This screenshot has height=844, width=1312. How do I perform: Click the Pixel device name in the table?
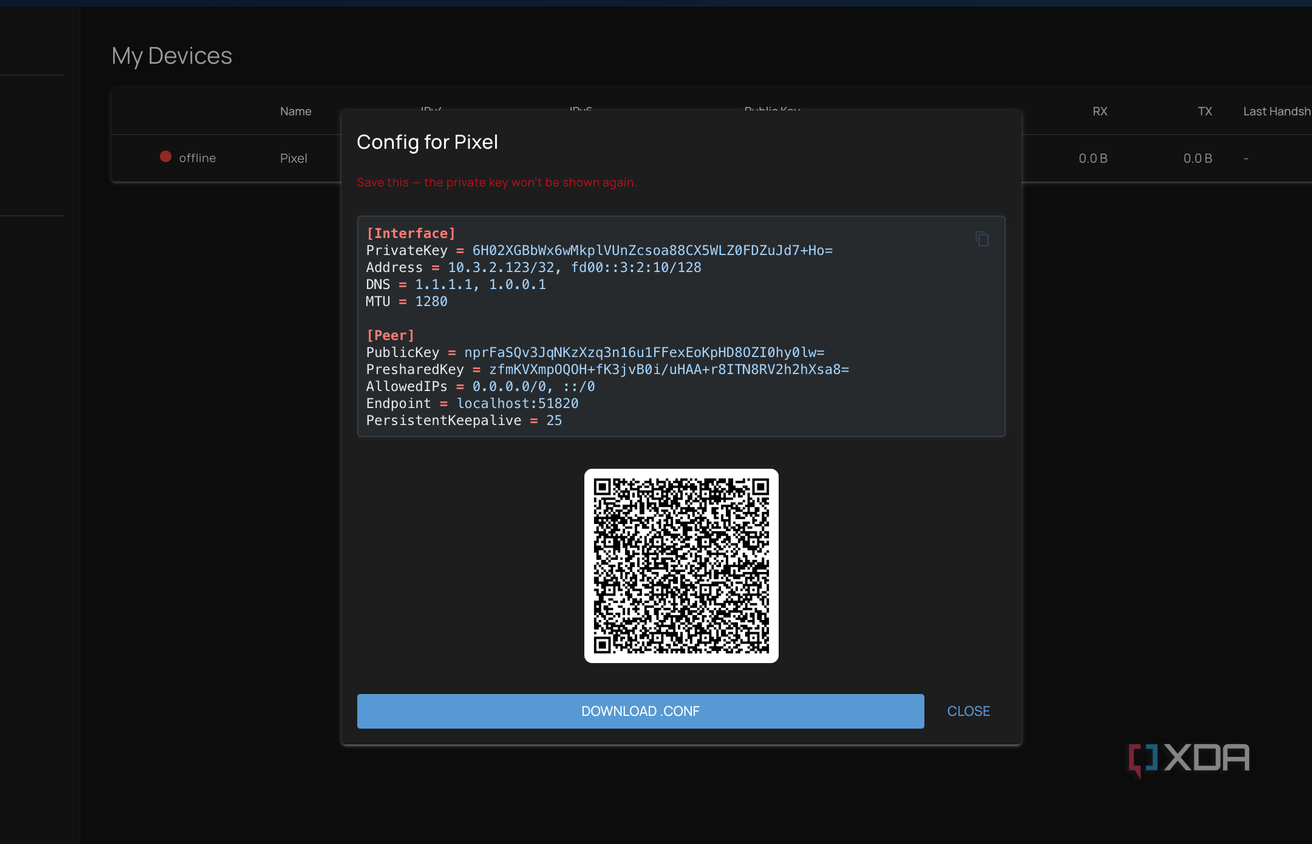[x=294, y=158]
